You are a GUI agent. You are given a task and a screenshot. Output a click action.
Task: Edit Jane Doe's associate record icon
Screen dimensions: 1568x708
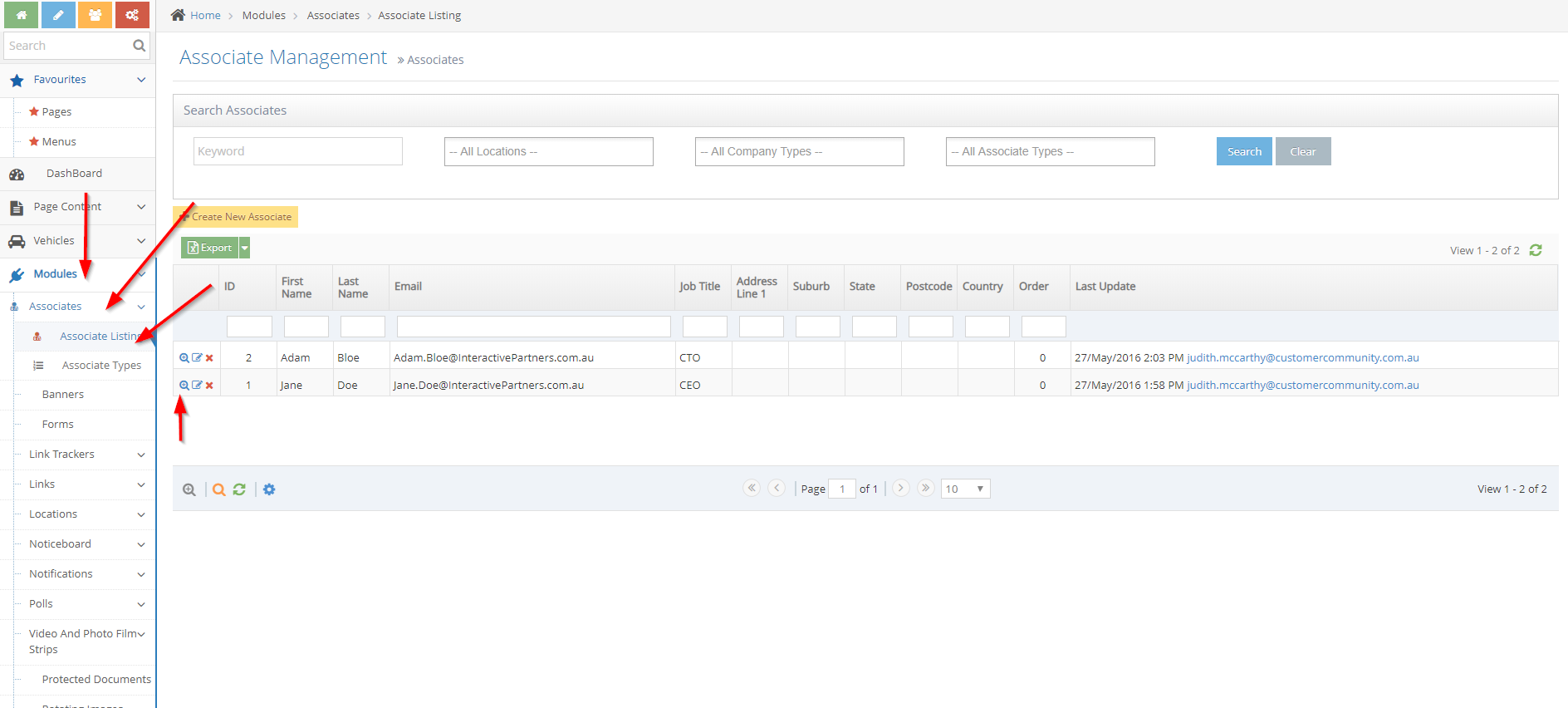pyautogui.click(x=197, y=386)
